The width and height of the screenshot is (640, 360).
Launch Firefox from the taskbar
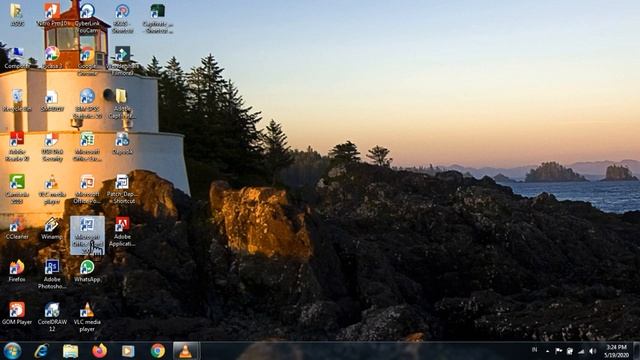(x=99, y=351)
